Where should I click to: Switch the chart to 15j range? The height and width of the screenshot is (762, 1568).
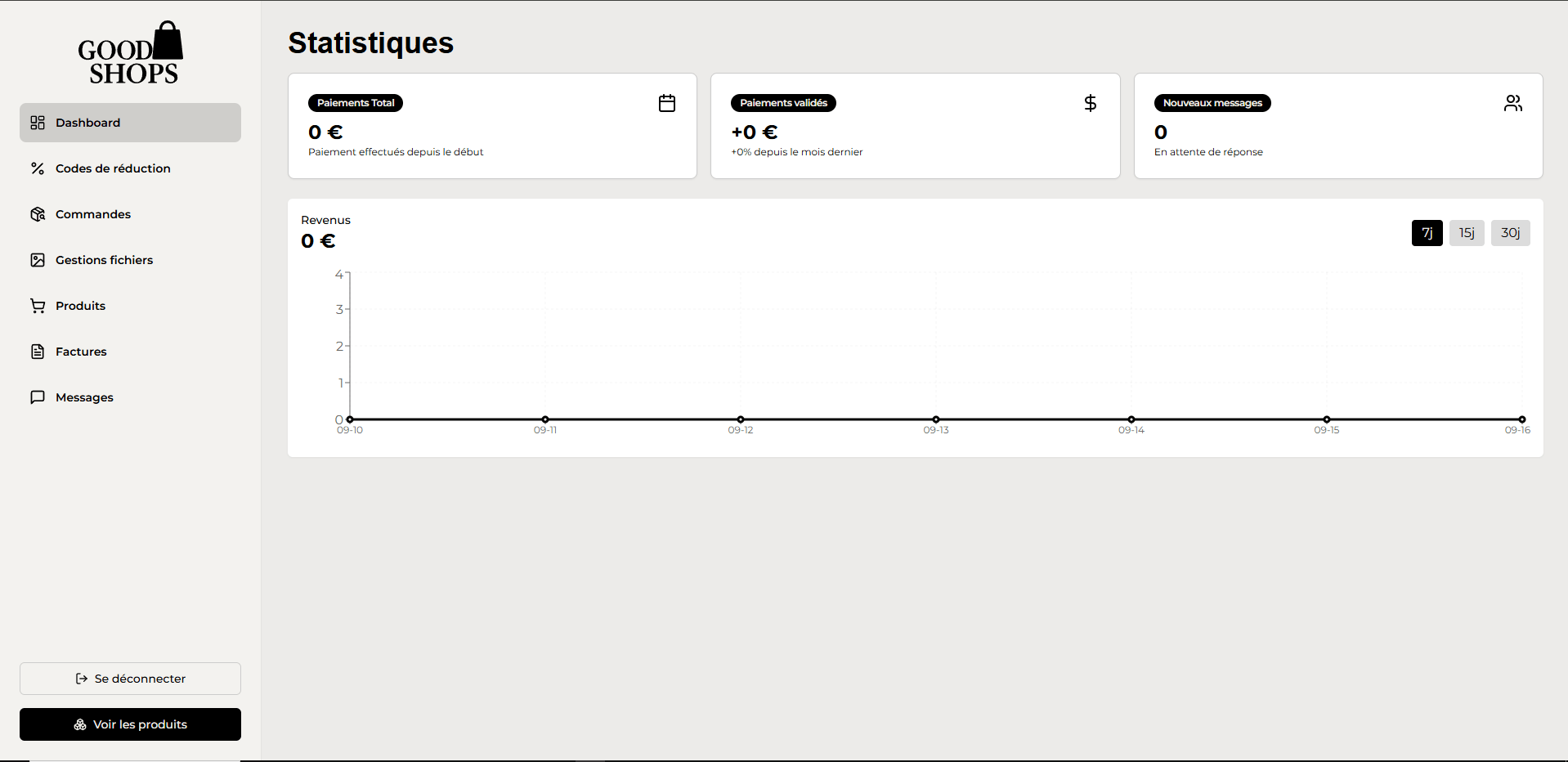pos(1467,233)
